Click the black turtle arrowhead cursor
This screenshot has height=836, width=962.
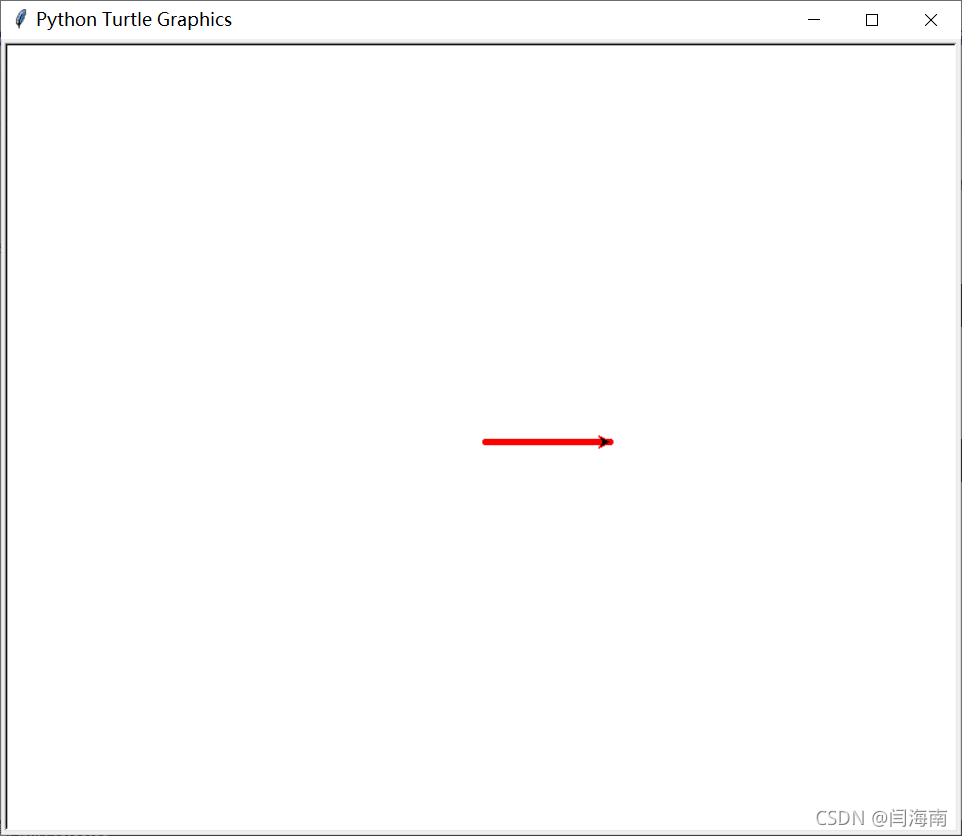[604, 442]
